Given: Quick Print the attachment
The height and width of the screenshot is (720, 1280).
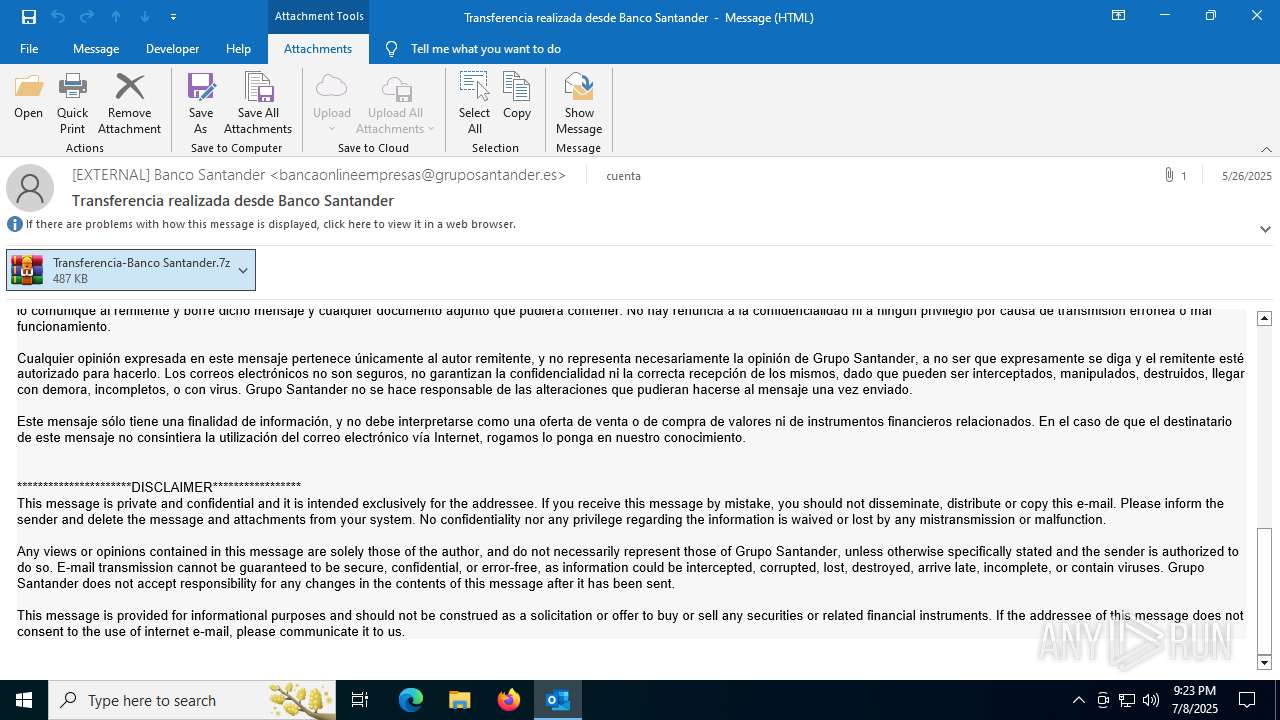Looking at the screenshot, I should 72,104.
